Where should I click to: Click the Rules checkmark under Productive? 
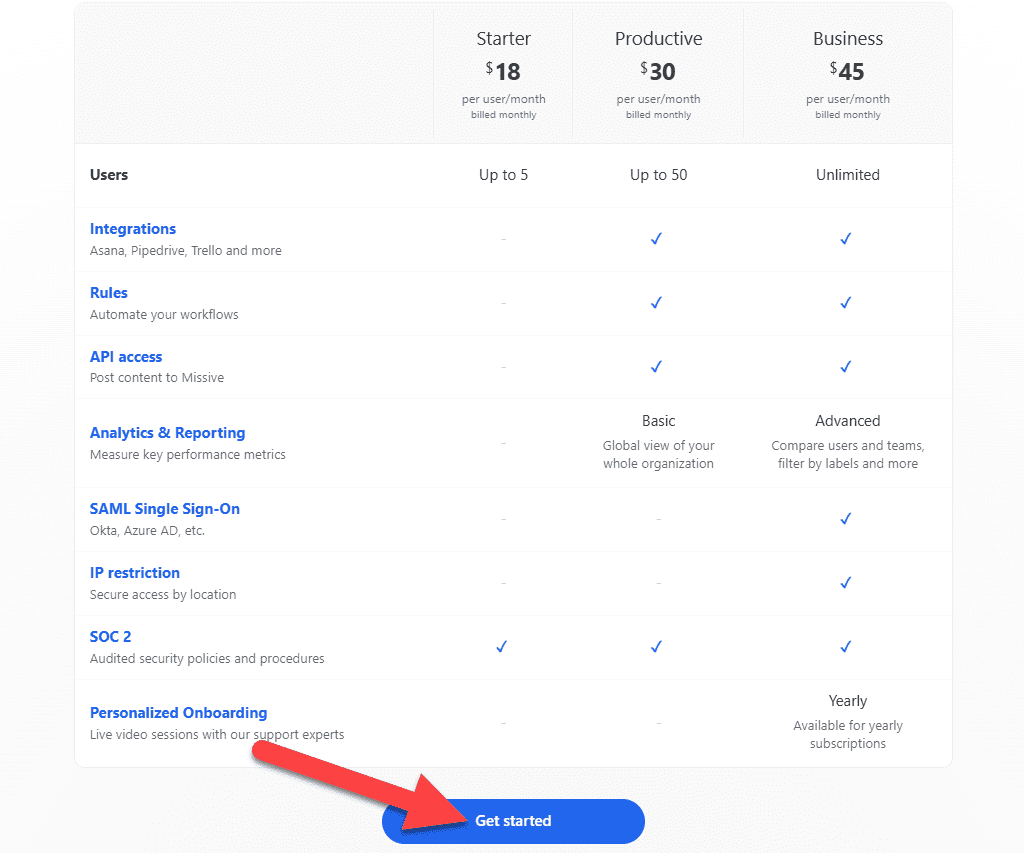pyautogui.click(x=656, y=302)
